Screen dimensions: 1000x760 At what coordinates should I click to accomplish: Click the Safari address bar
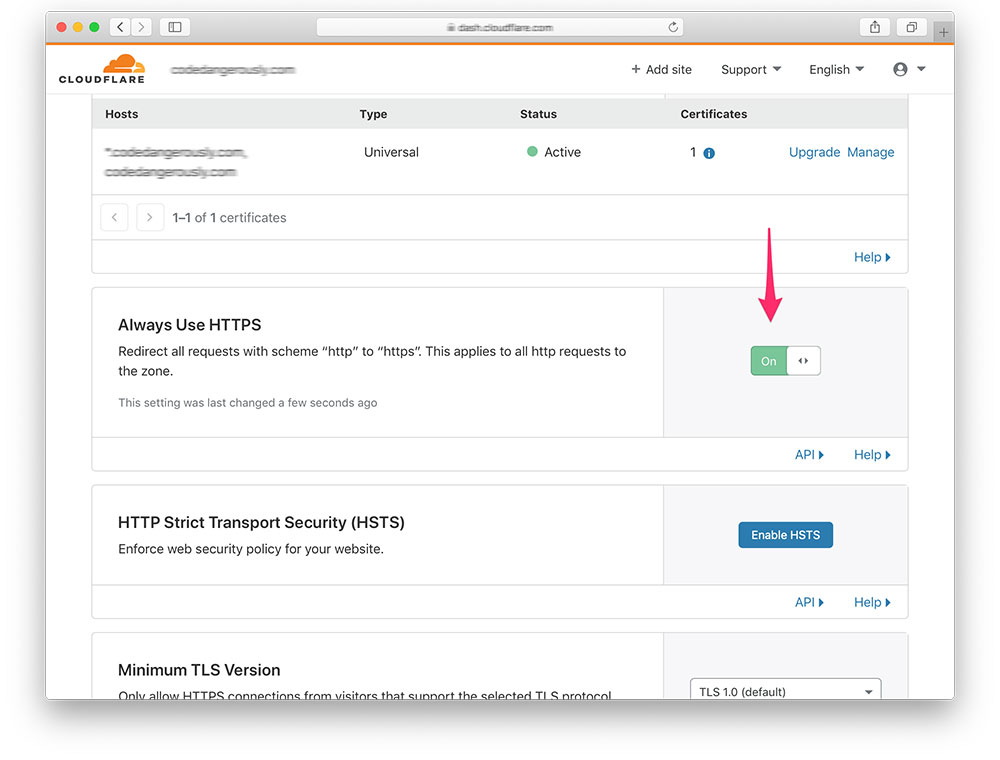(x=499, y=27)
